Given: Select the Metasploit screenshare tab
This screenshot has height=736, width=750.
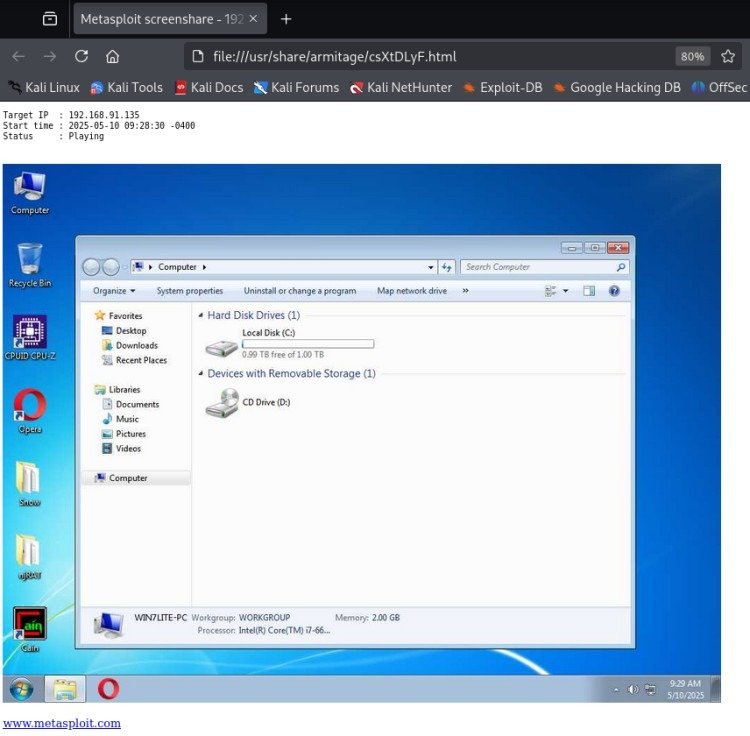Looking at the screenshot, I should 170,19.
